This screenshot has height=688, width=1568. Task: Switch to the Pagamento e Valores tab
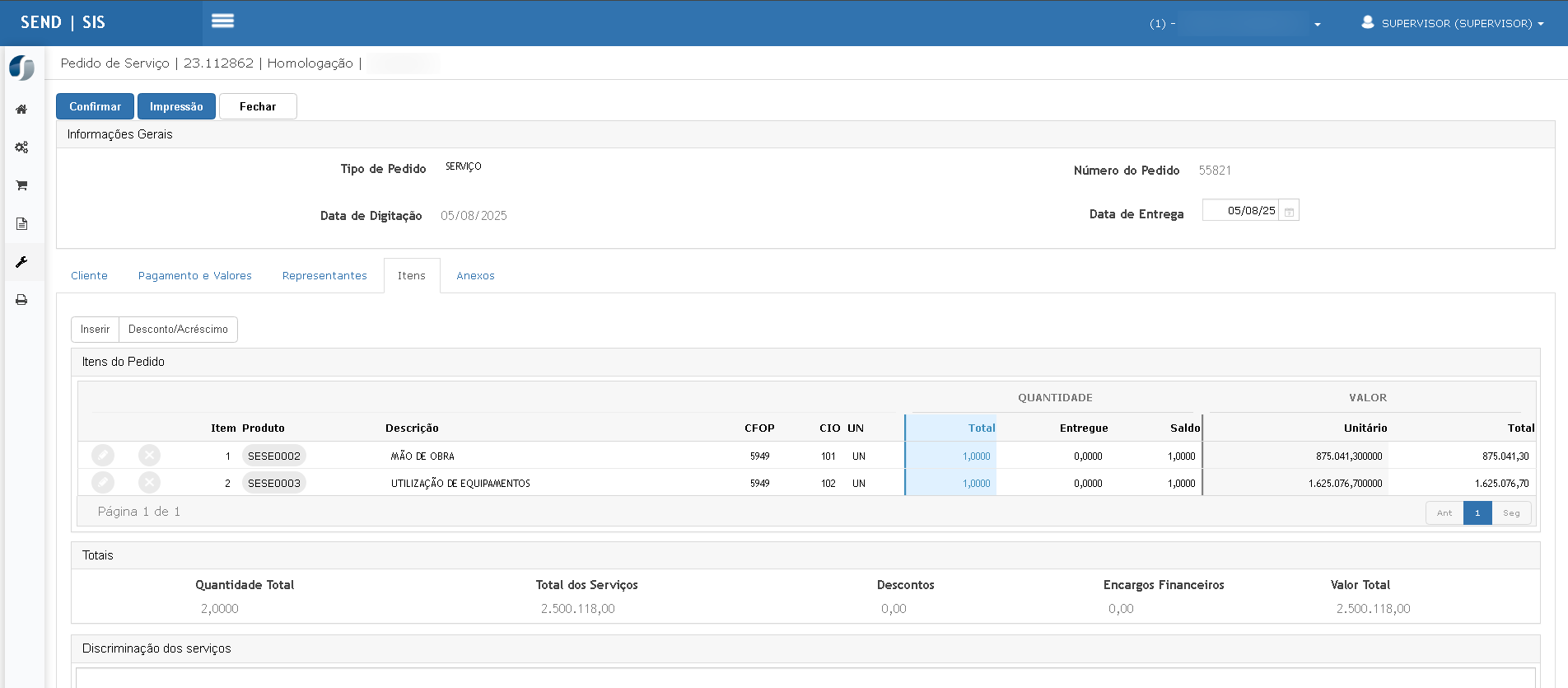(x=195, y=276)
